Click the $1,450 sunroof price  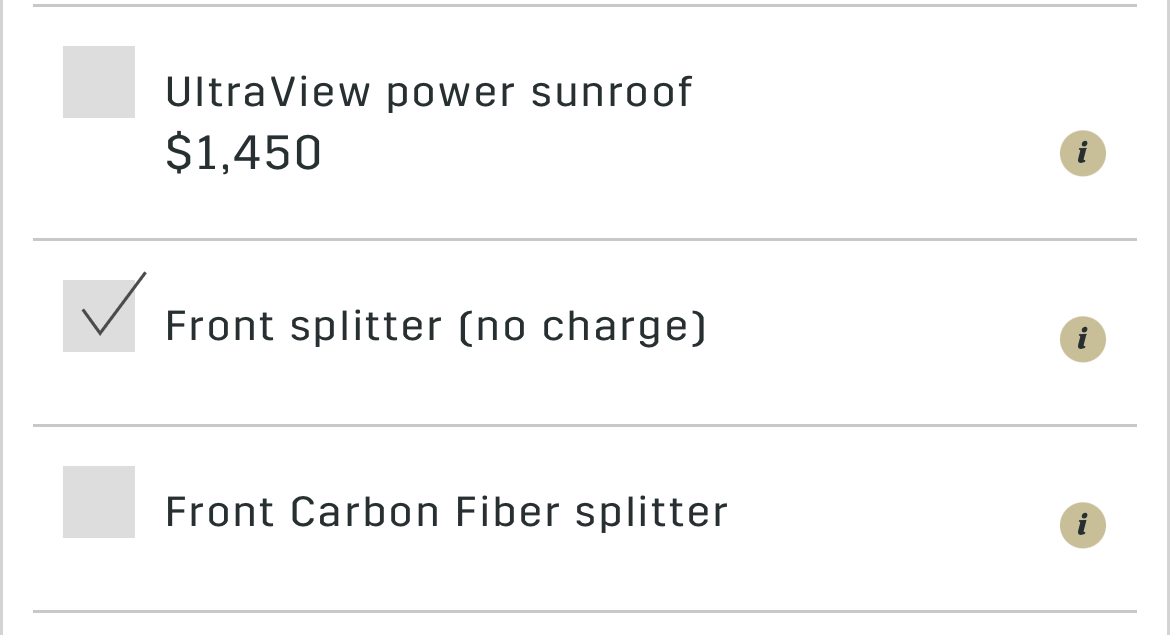(243, 153)
